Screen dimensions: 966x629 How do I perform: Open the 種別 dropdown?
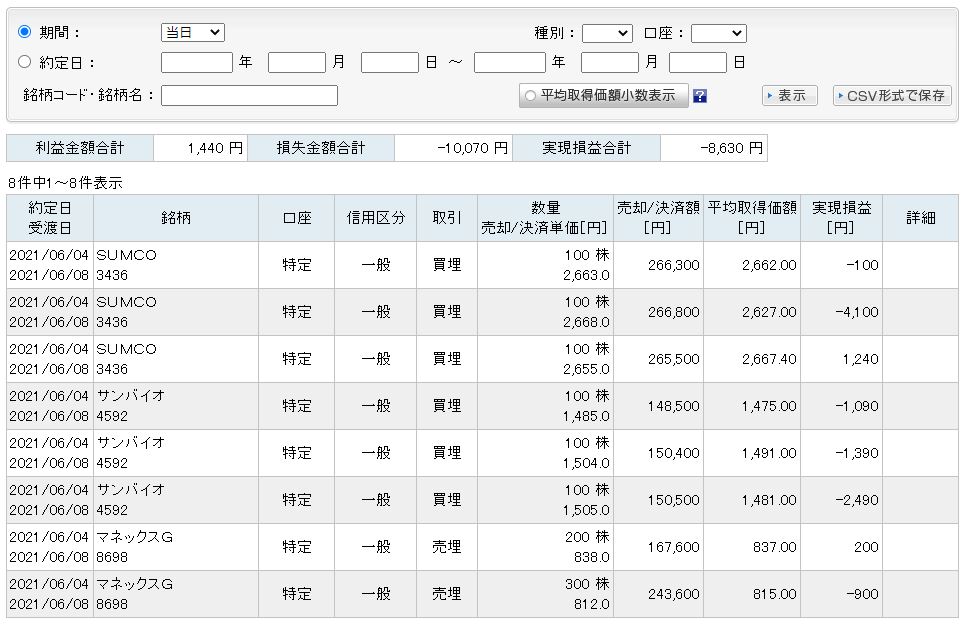point(607,33)
